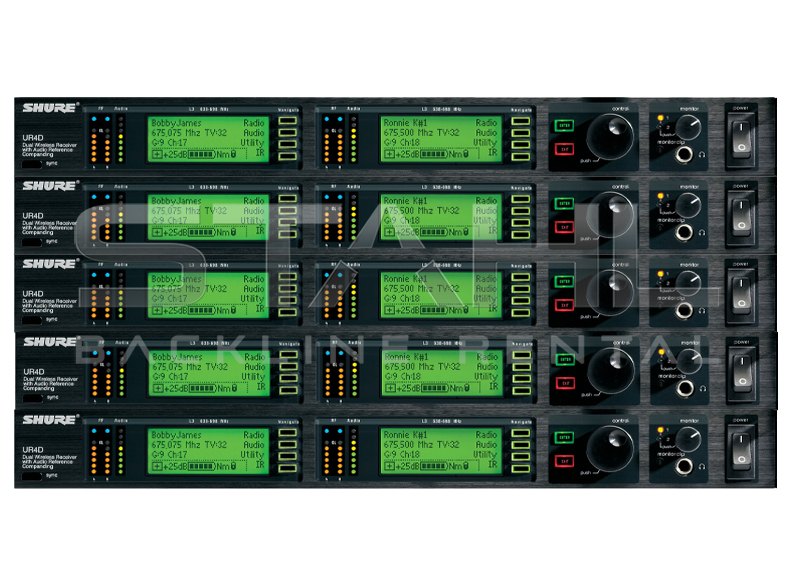Click red EXIT button on bottom receiver
Image resolution: width=794 pixels, height=567 pixels.
(x=564, y=461)
